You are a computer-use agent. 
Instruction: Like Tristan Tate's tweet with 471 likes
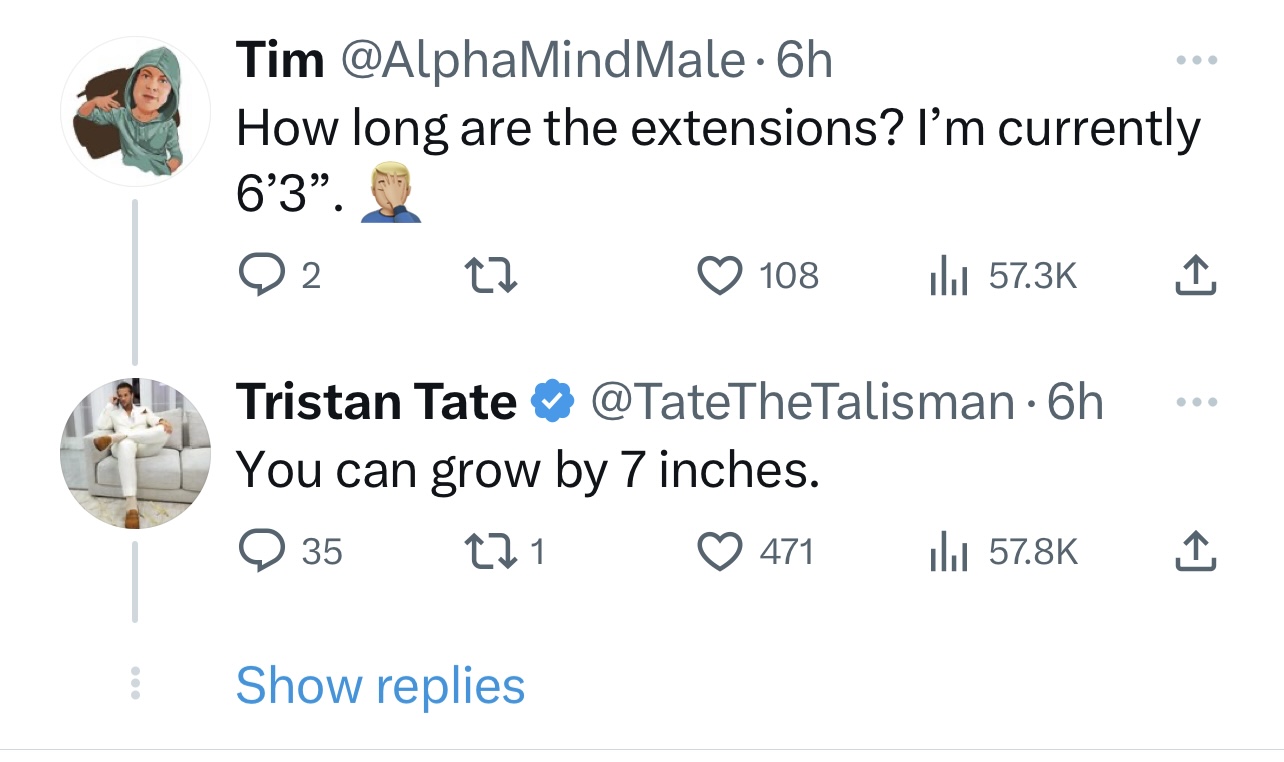coord(716,551)
